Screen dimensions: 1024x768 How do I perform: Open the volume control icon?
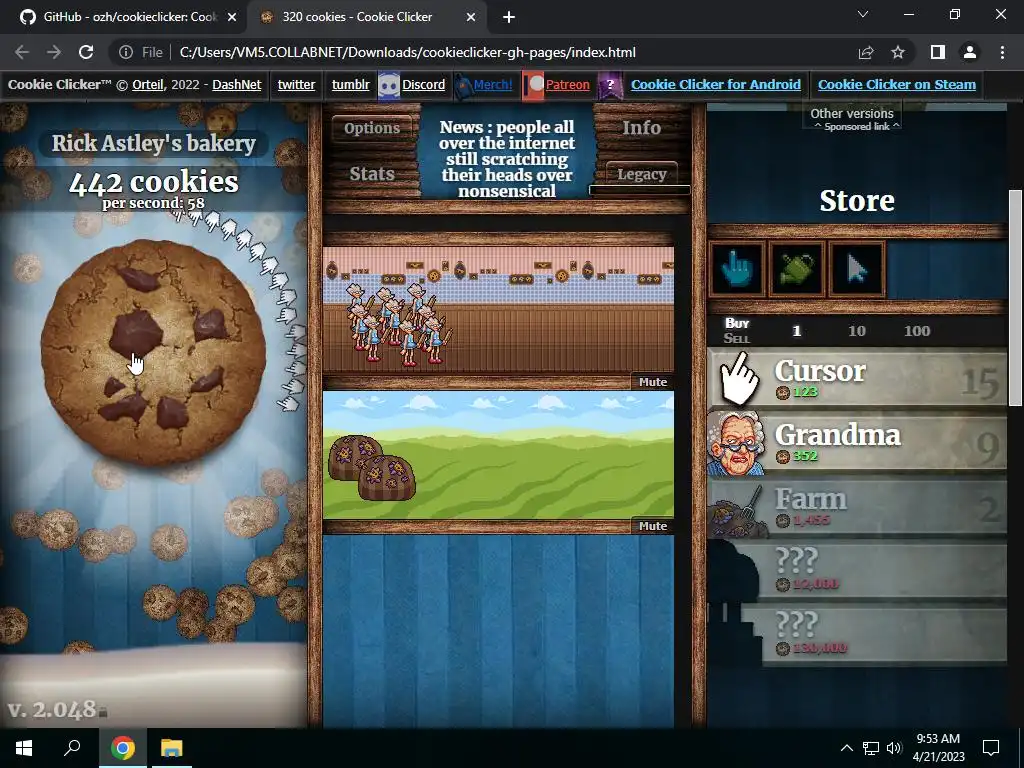[894, 748]
